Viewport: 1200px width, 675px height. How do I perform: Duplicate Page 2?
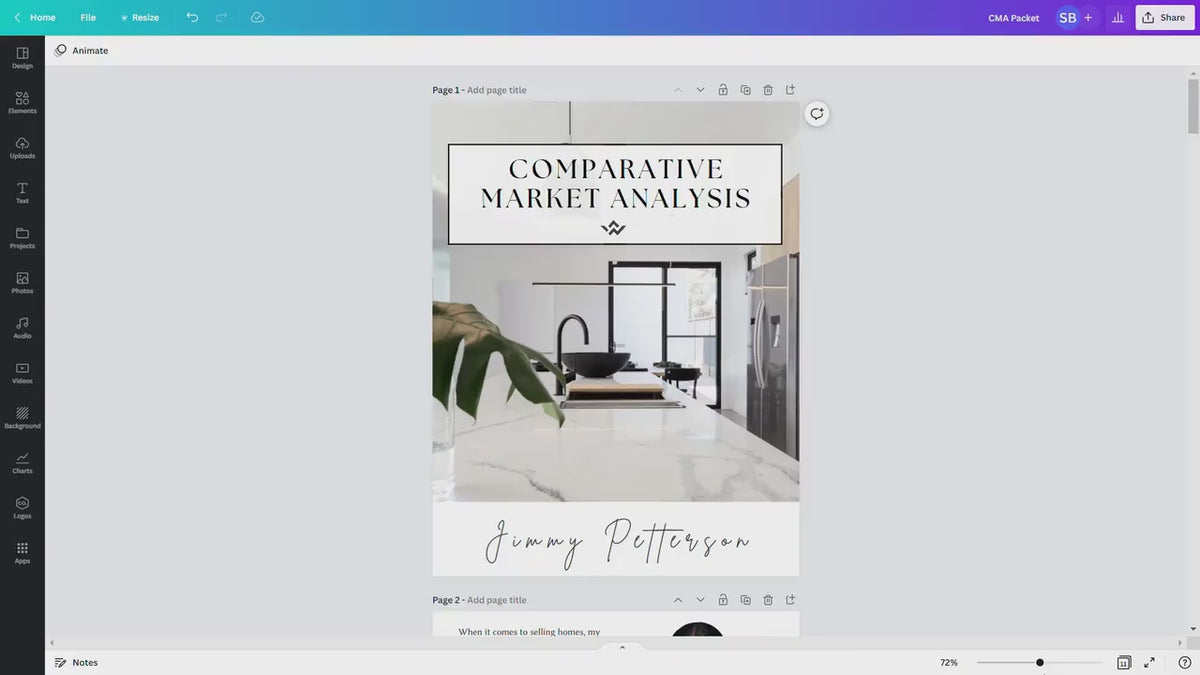745,600
